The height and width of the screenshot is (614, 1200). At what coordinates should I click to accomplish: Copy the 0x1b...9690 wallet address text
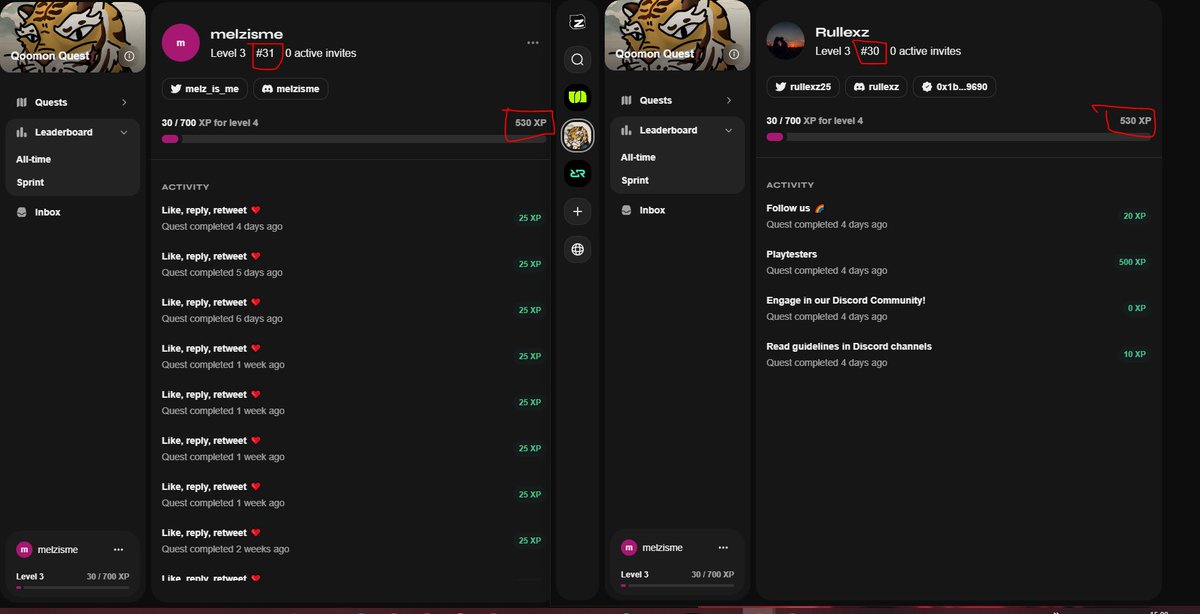[962, 87]
